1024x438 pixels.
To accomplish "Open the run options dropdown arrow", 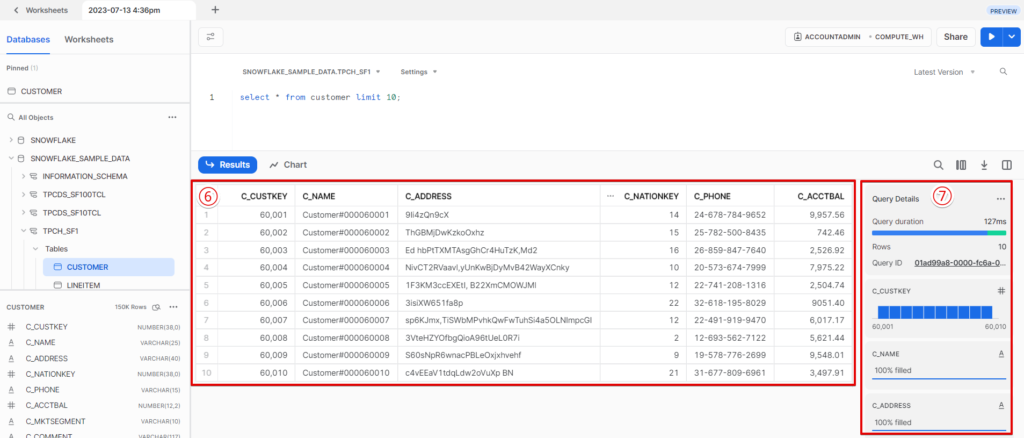I will tap(1011, 37).
